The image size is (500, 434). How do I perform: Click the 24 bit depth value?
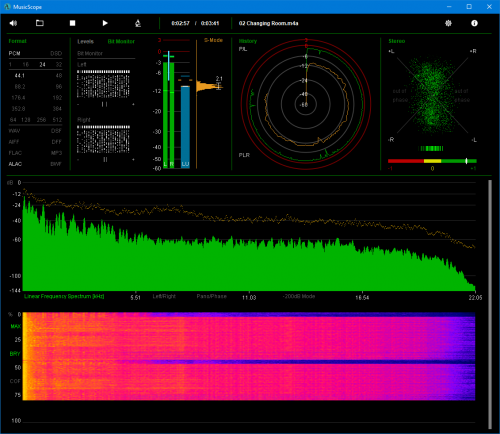coord(42,65)
